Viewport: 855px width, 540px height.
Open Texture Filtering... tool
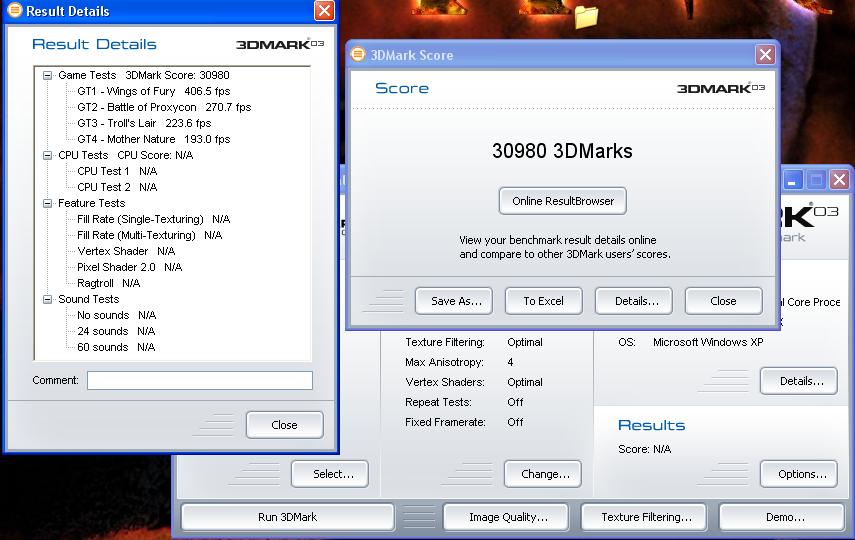click(x=644, y=517)
